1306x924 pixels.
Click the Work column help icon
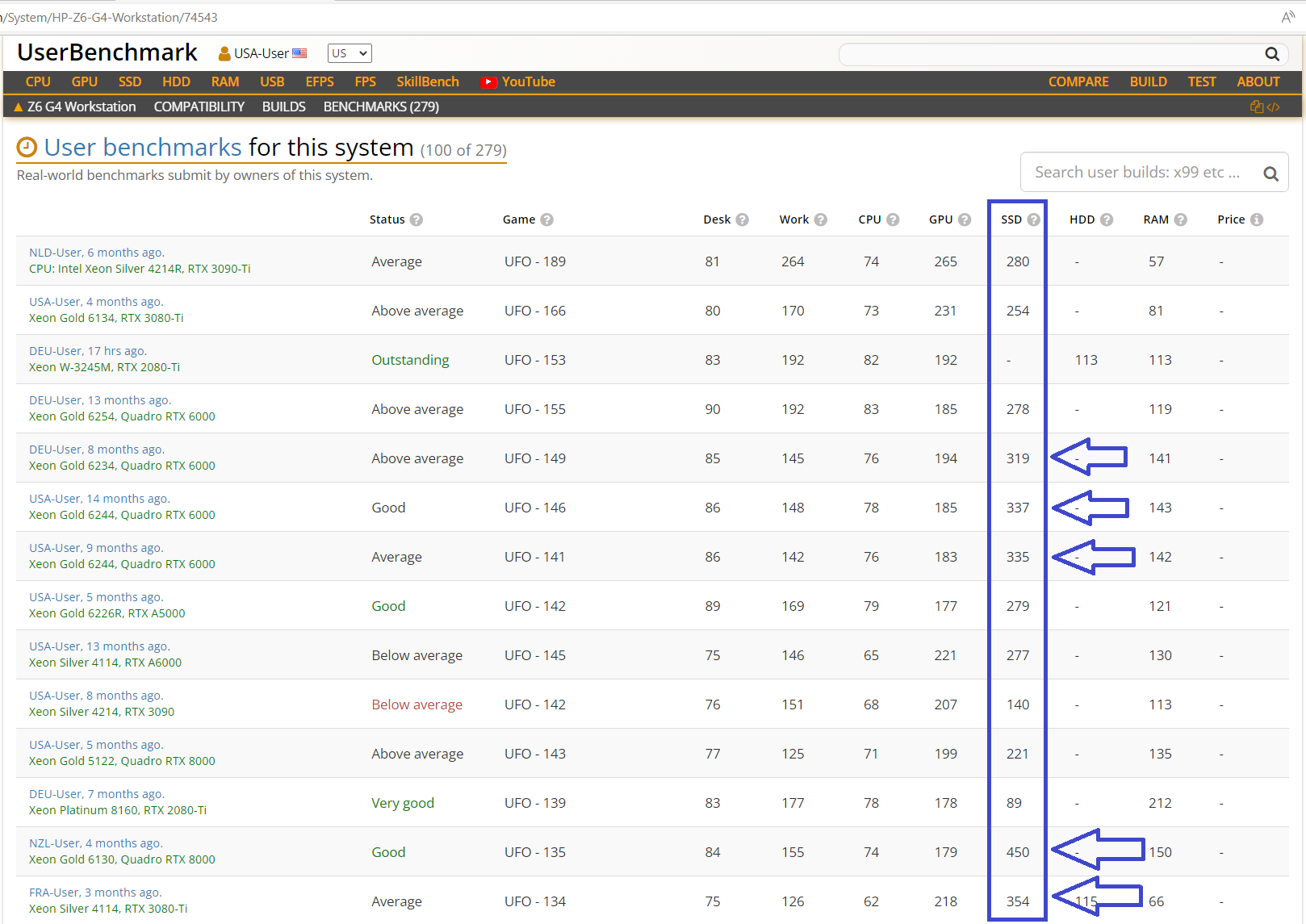820,220
